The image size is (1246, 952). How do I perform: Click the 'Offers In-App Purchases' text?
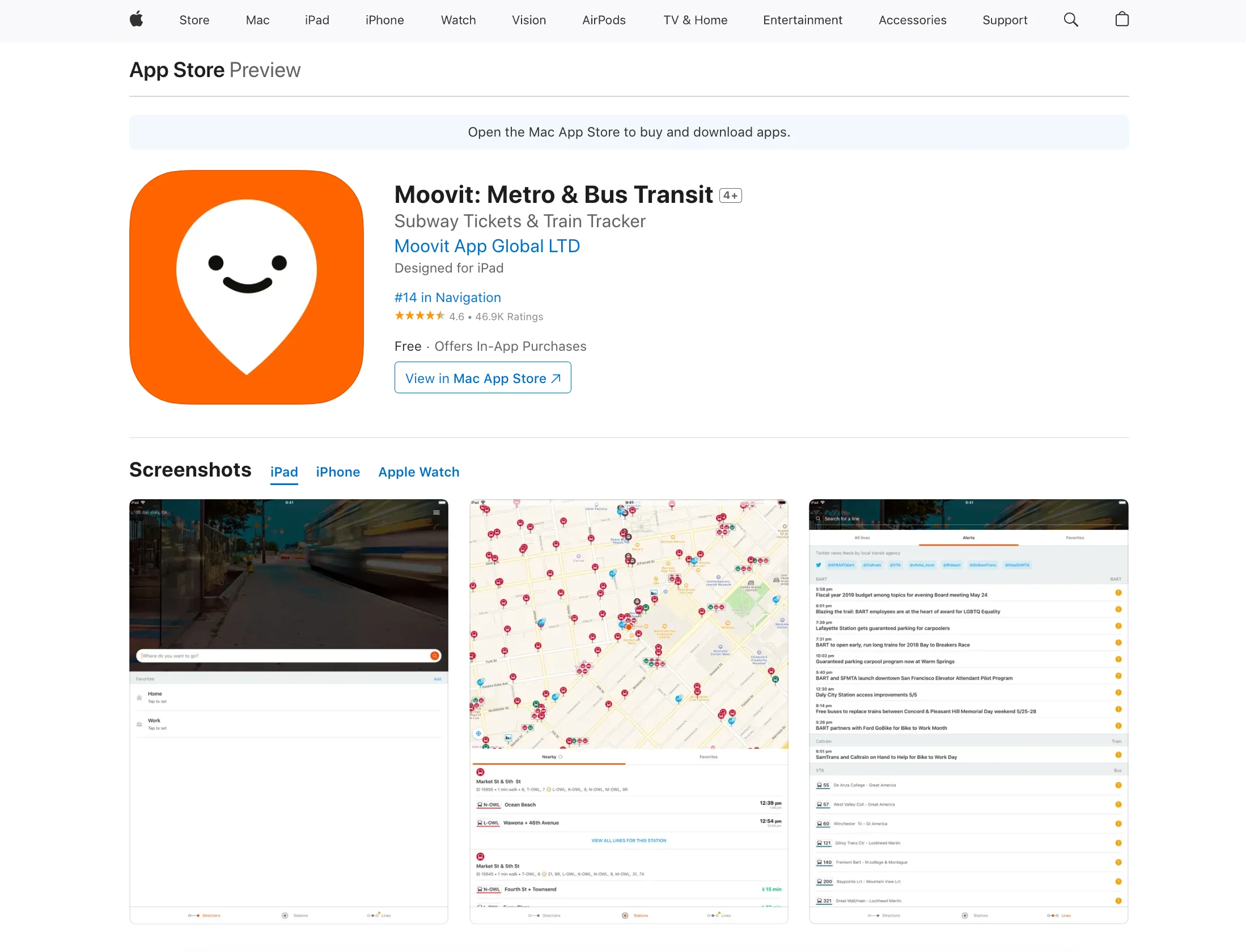[x=510, y=346]
